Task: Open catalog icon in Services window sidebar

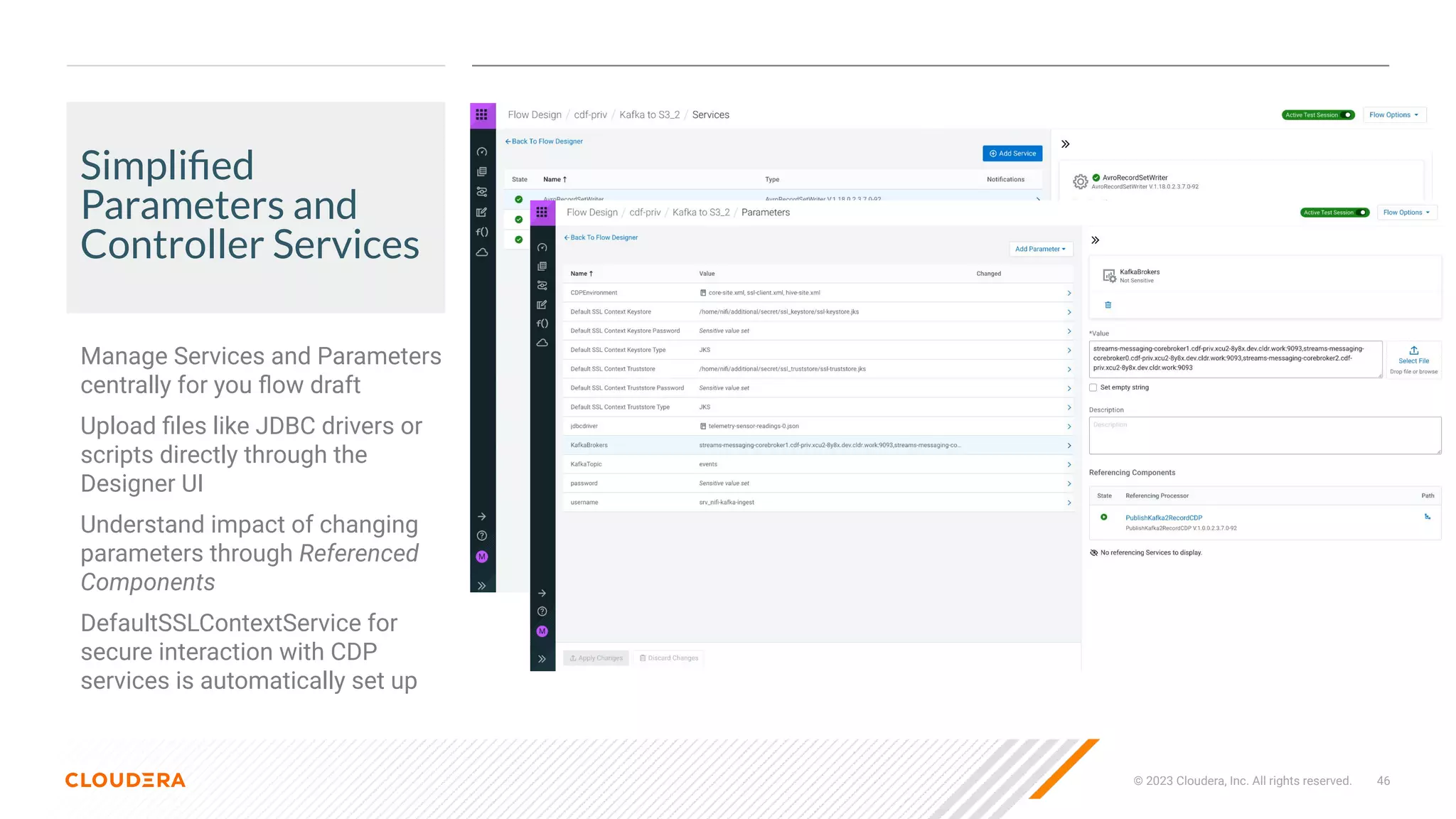Action: (x=482, y=171)
